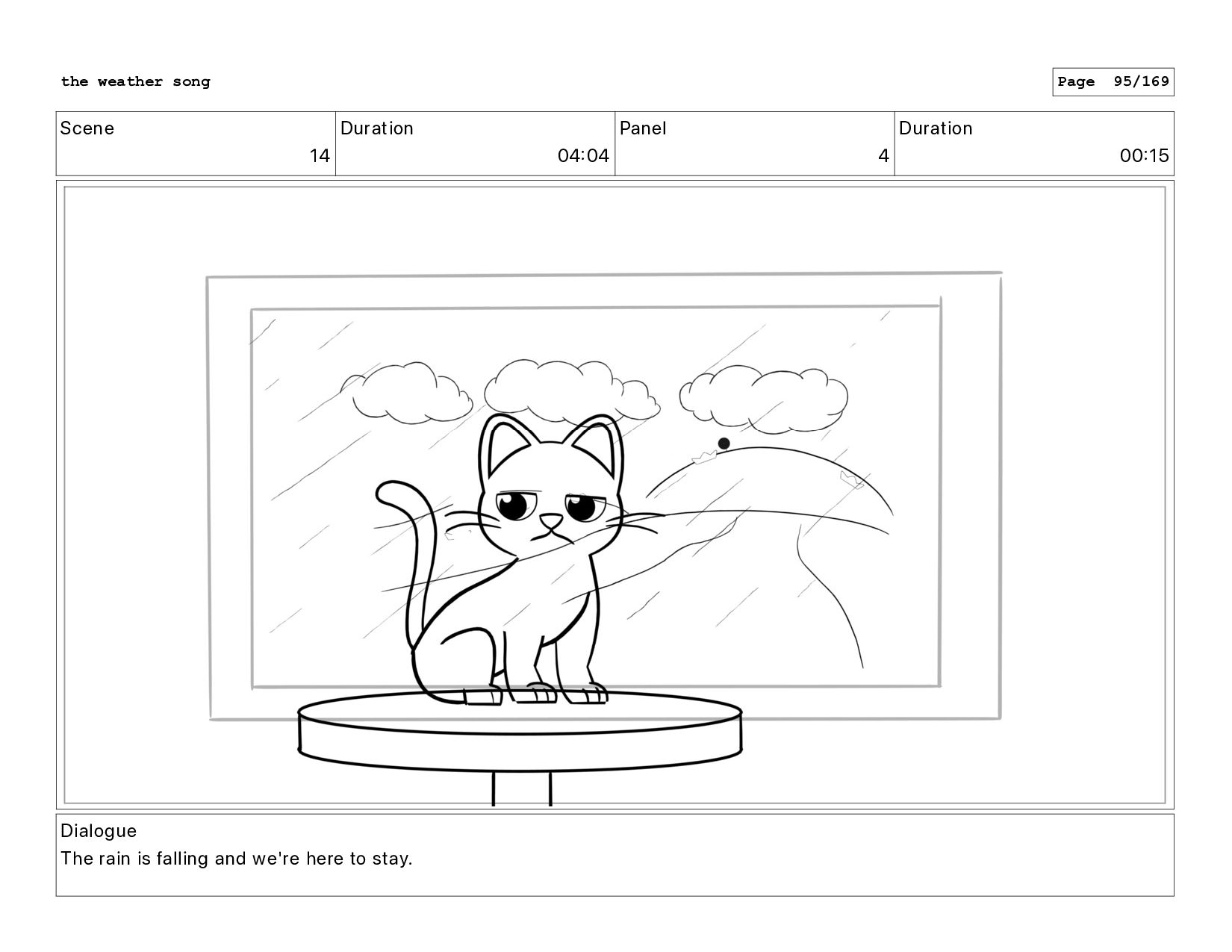
Task: Click the scene duration value '04:04'
Action: (583, 156)
